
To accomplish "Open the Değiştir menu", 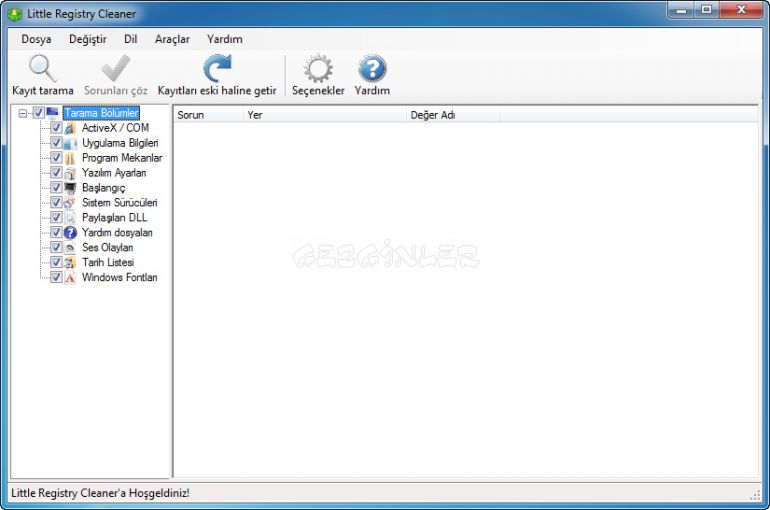I will tap(88, 39).
